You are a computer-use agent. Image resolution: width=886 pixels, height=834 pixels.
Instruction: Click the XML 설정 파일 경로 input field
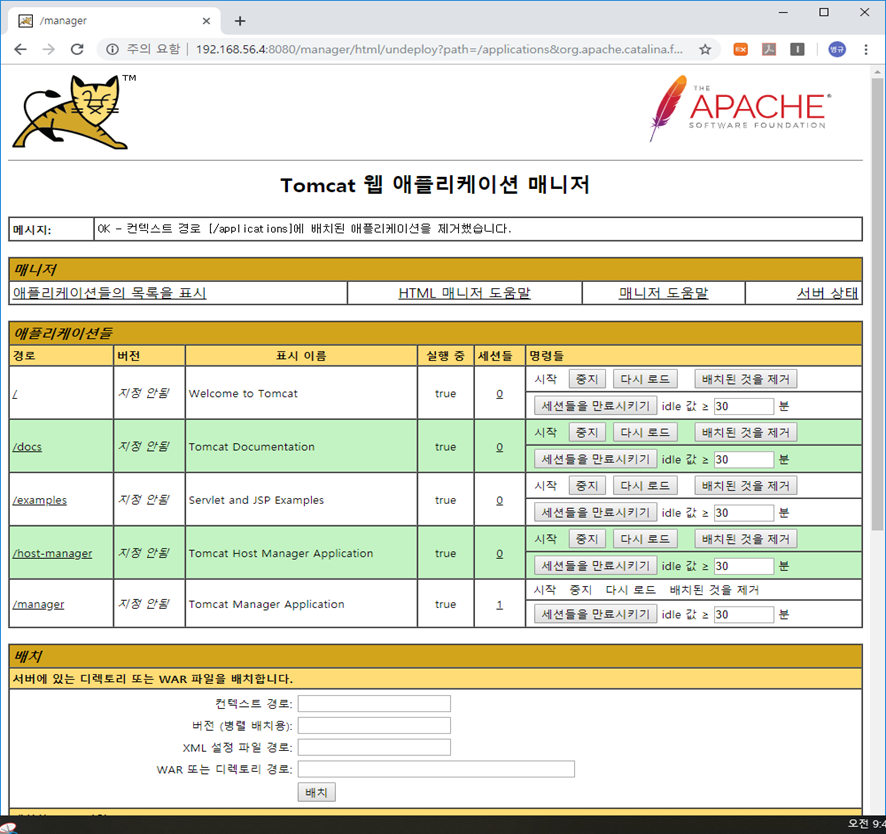click(374, 748)
